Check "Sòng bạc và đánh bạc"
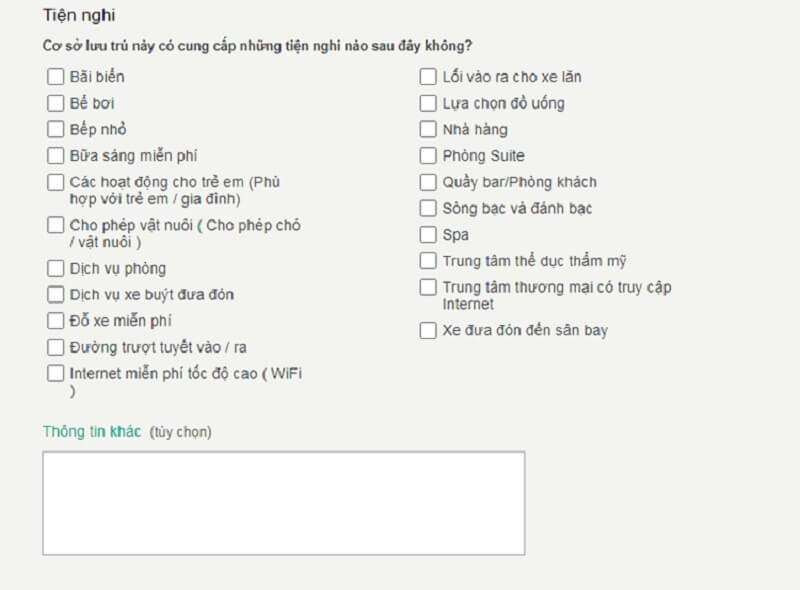800x590 pixels. [427, 208]
